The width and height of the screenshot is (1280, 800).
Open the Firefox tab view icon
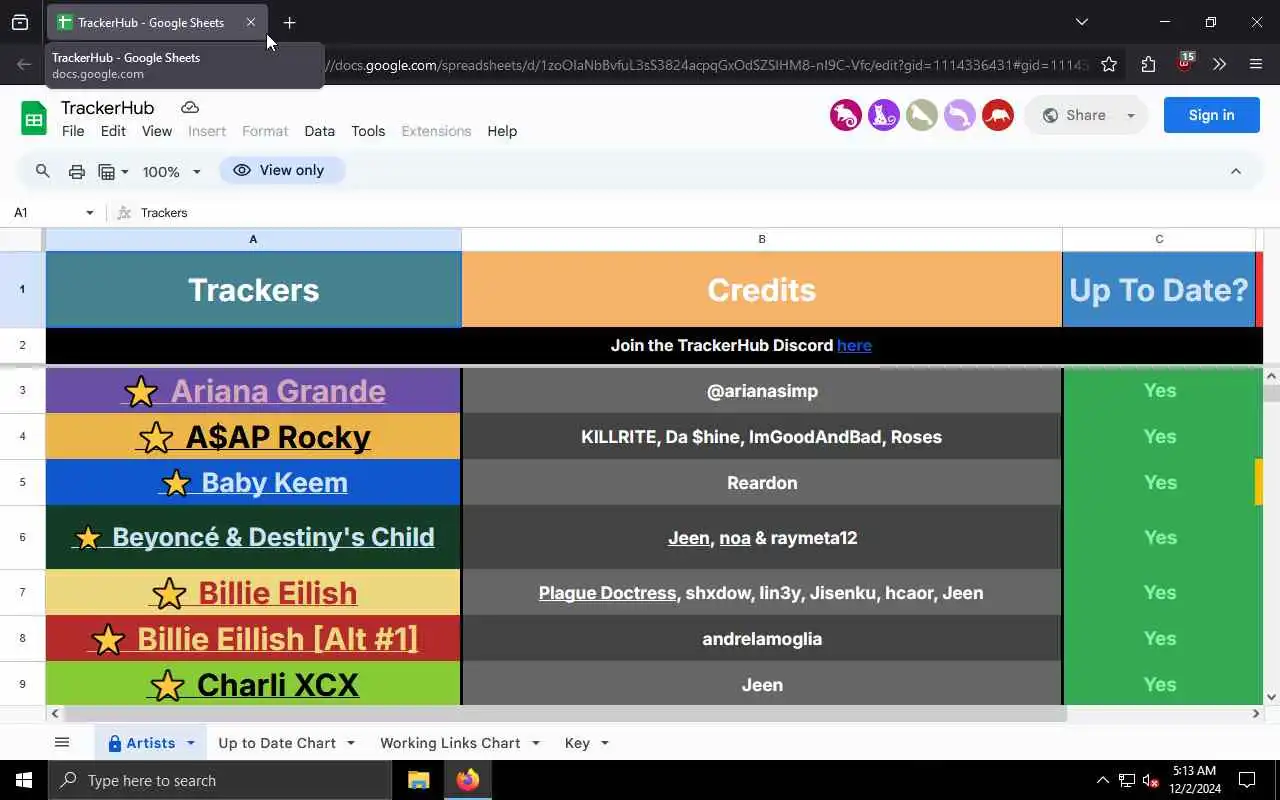click(20, 22)
